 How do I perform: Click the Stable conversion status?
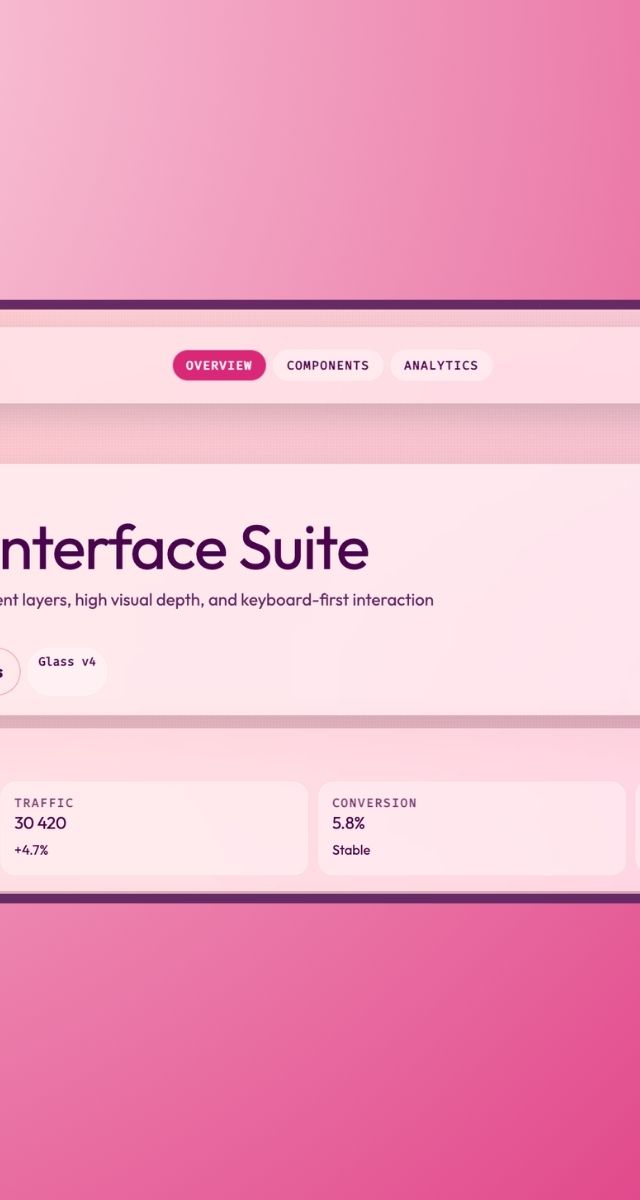coord(351,850)
